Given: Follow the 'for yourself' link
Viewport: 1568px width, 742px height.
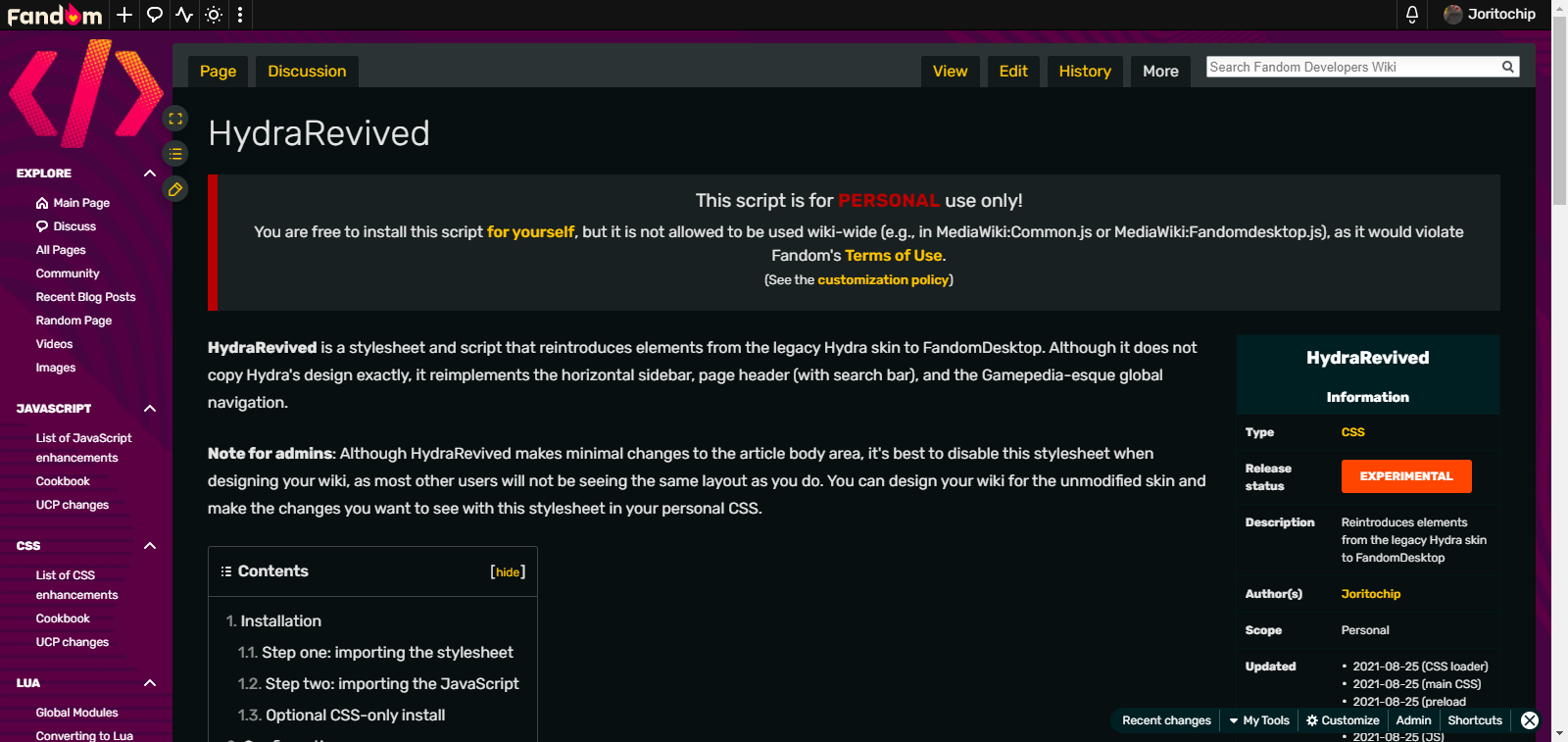Looking at the screenshot, I should [530, 232].
